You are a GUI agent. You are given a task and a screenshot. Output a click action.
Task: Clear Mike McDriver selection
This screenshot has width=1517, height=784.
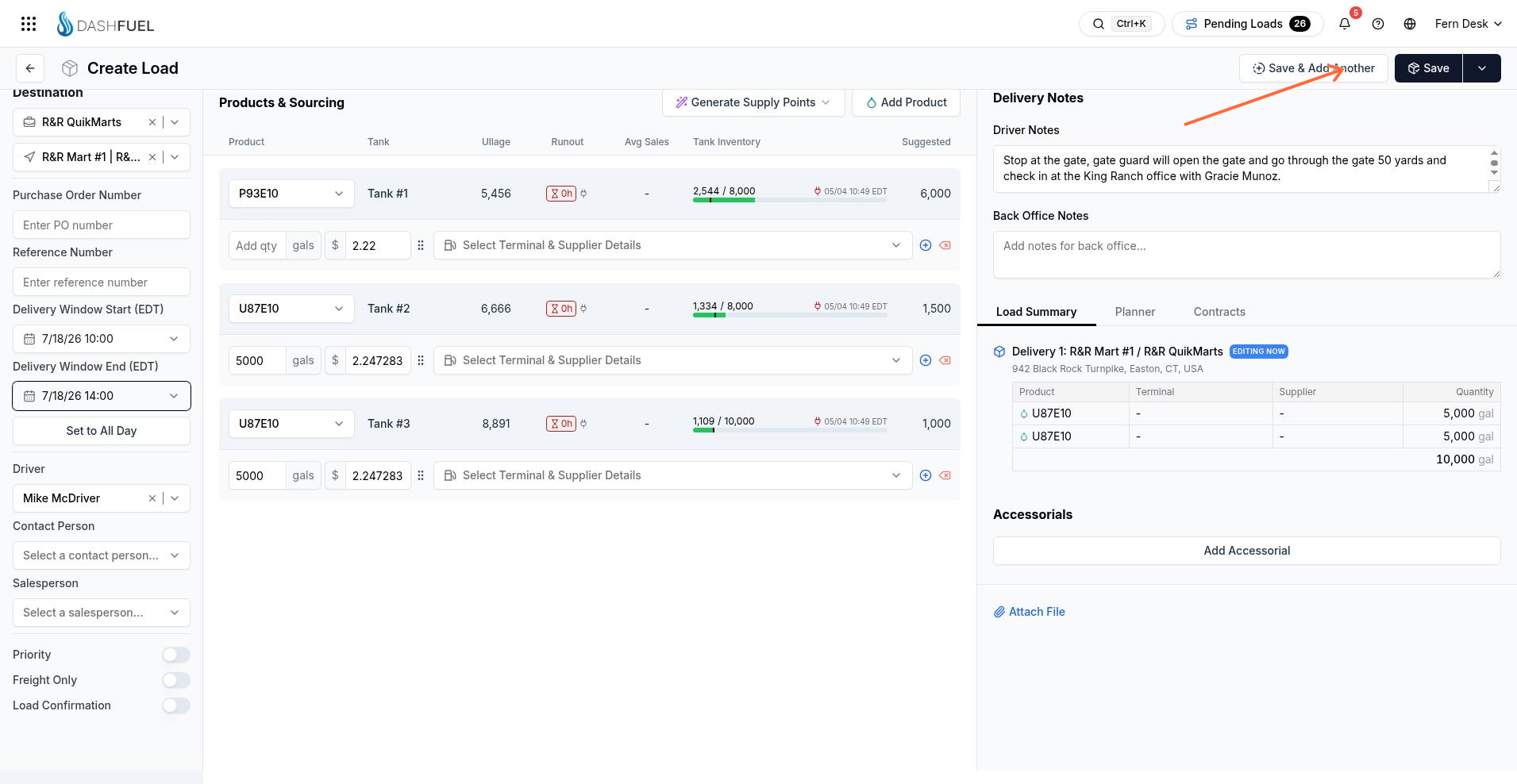tap(152, 498)
